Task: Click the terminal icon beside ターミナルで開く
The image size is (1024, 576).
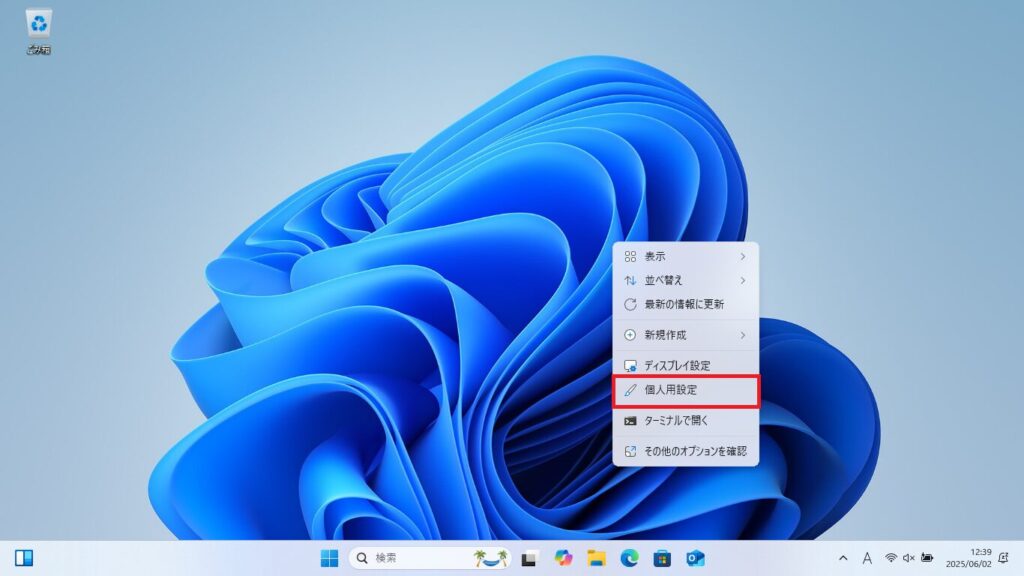Action: (630, 421)
